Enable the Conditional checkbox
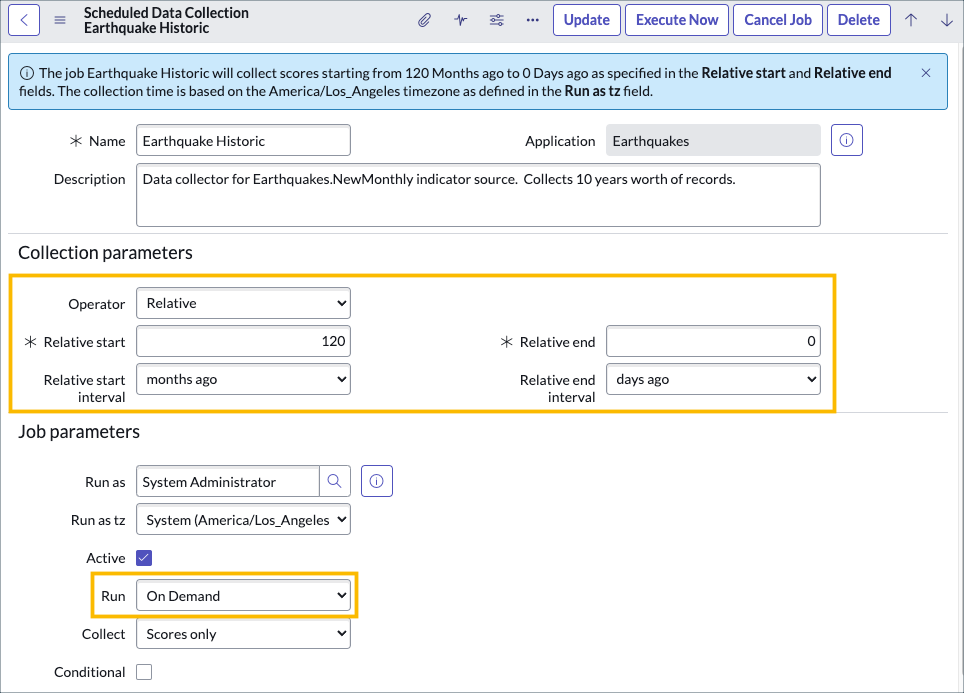This screenshot has height=693, width=964. (144, 672)
